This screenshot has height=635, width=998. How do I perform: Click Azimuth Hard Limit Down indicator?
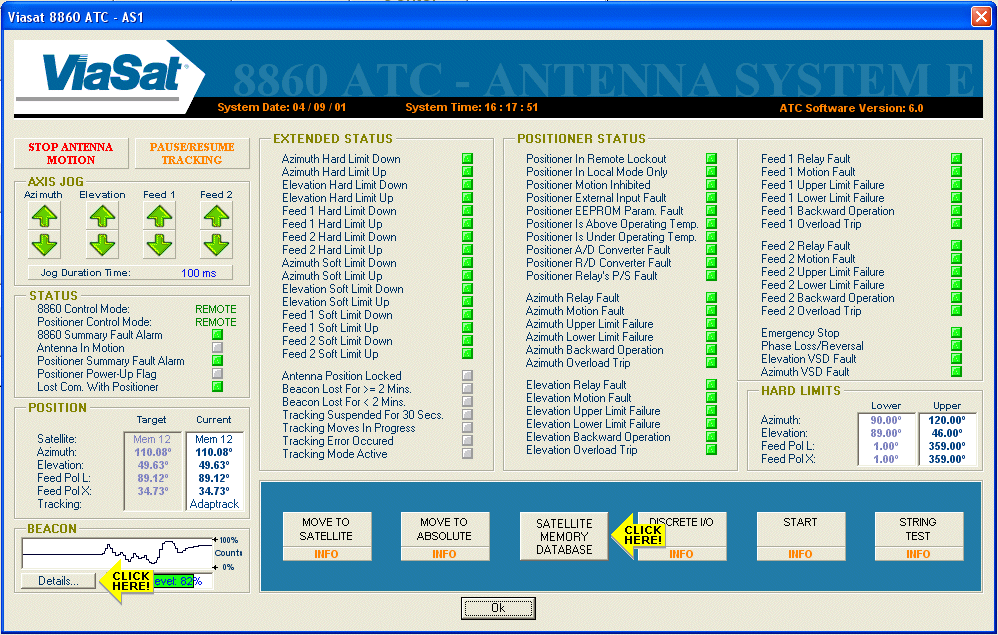(467, 158)
